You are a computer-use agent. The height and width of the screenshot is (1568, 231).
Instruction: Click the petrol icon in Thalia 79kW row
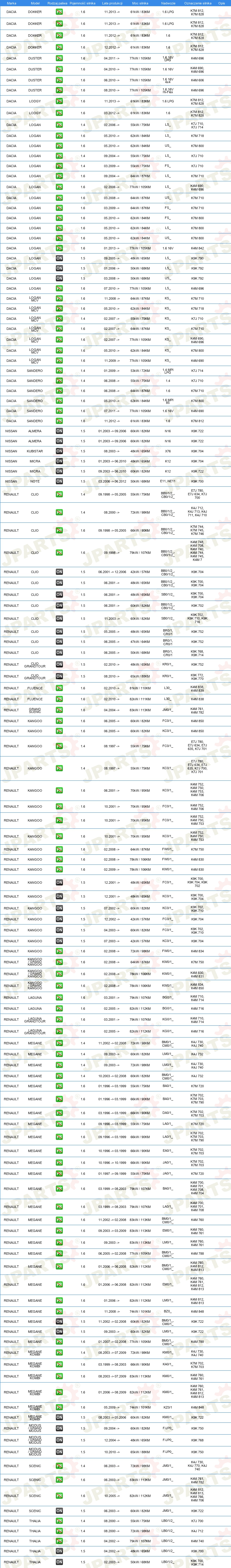pos(59,1541)
